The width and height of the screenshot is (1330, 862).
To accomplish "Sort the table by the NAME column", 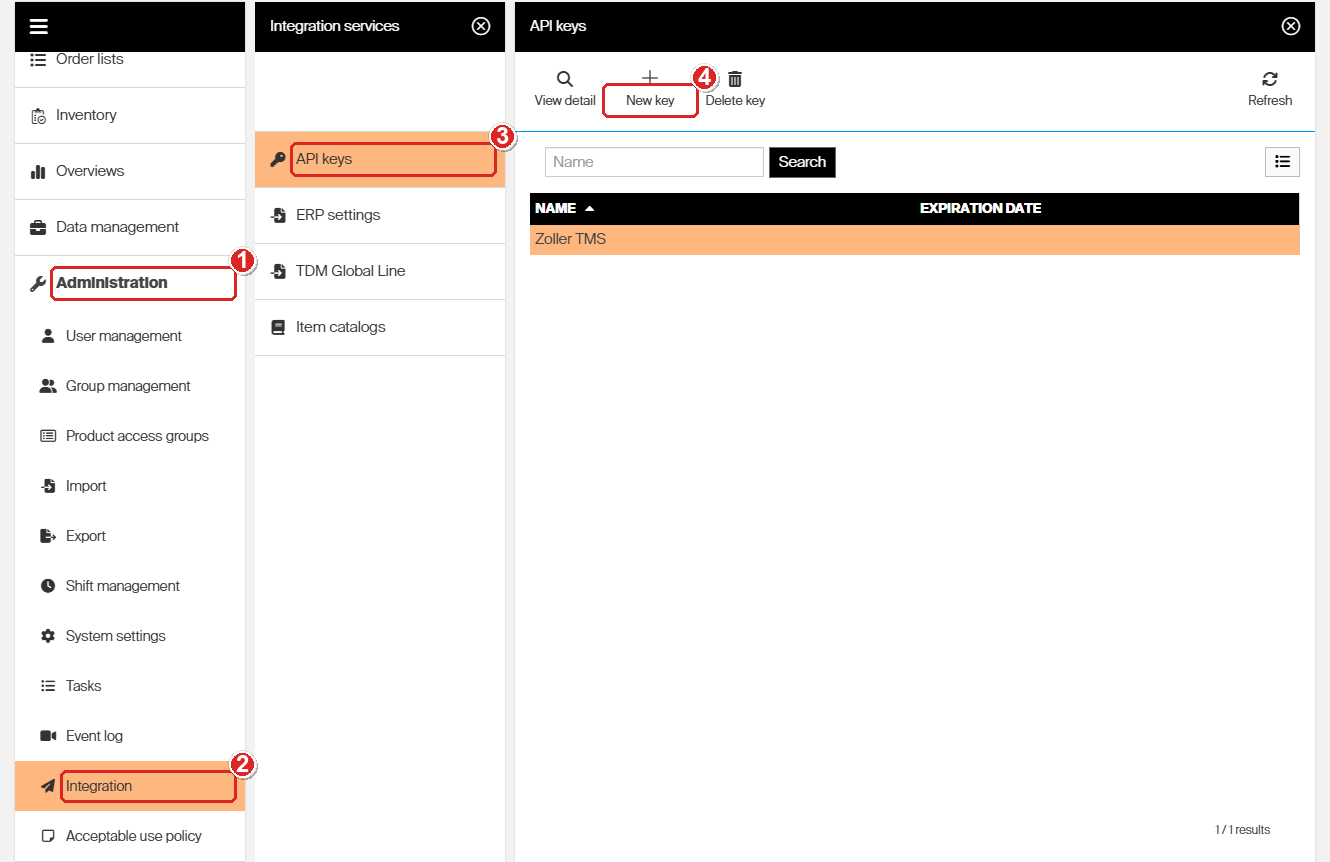I will pos(564,208).
